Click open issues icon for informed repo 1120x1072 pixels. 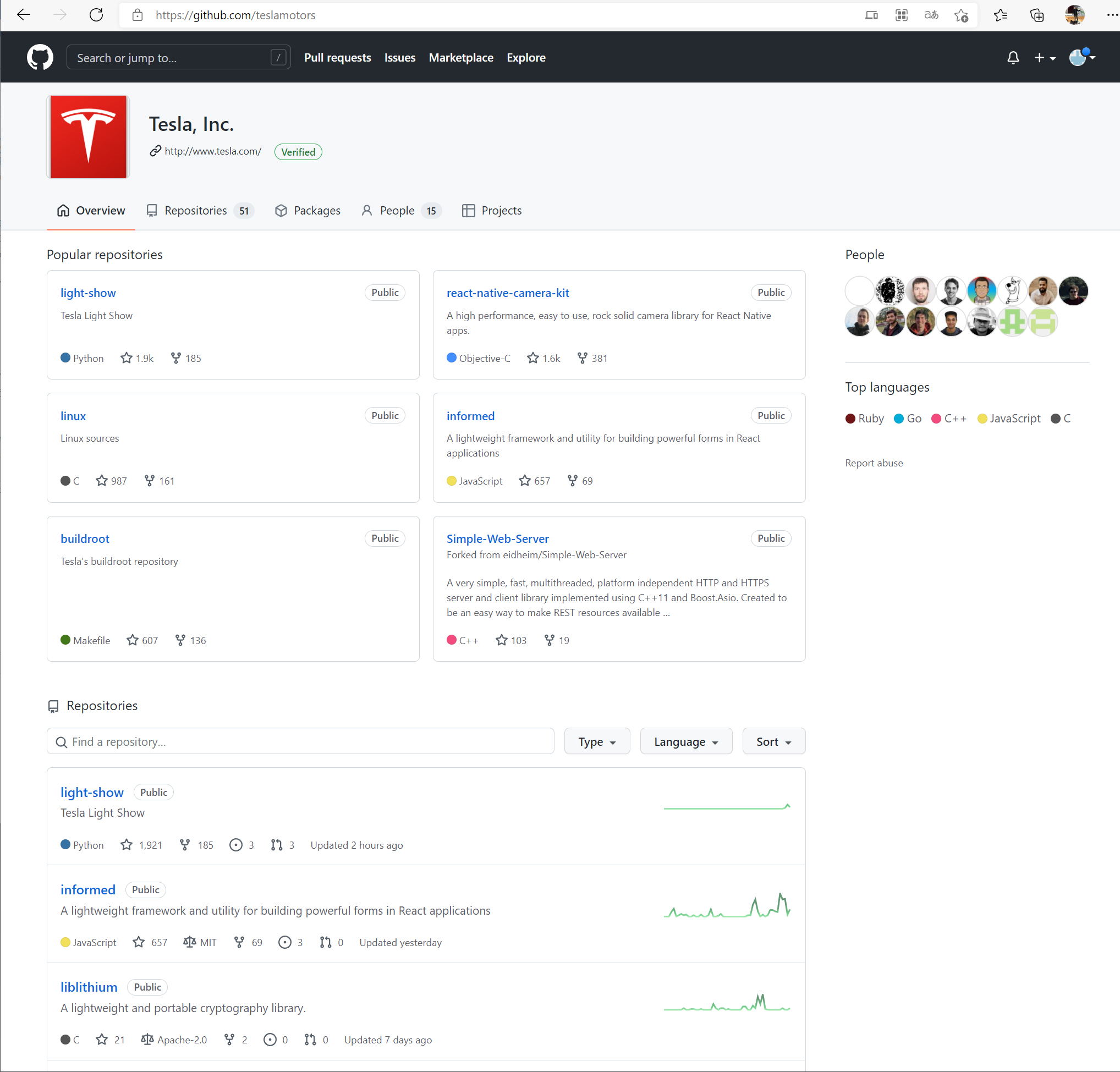[284, 942]
